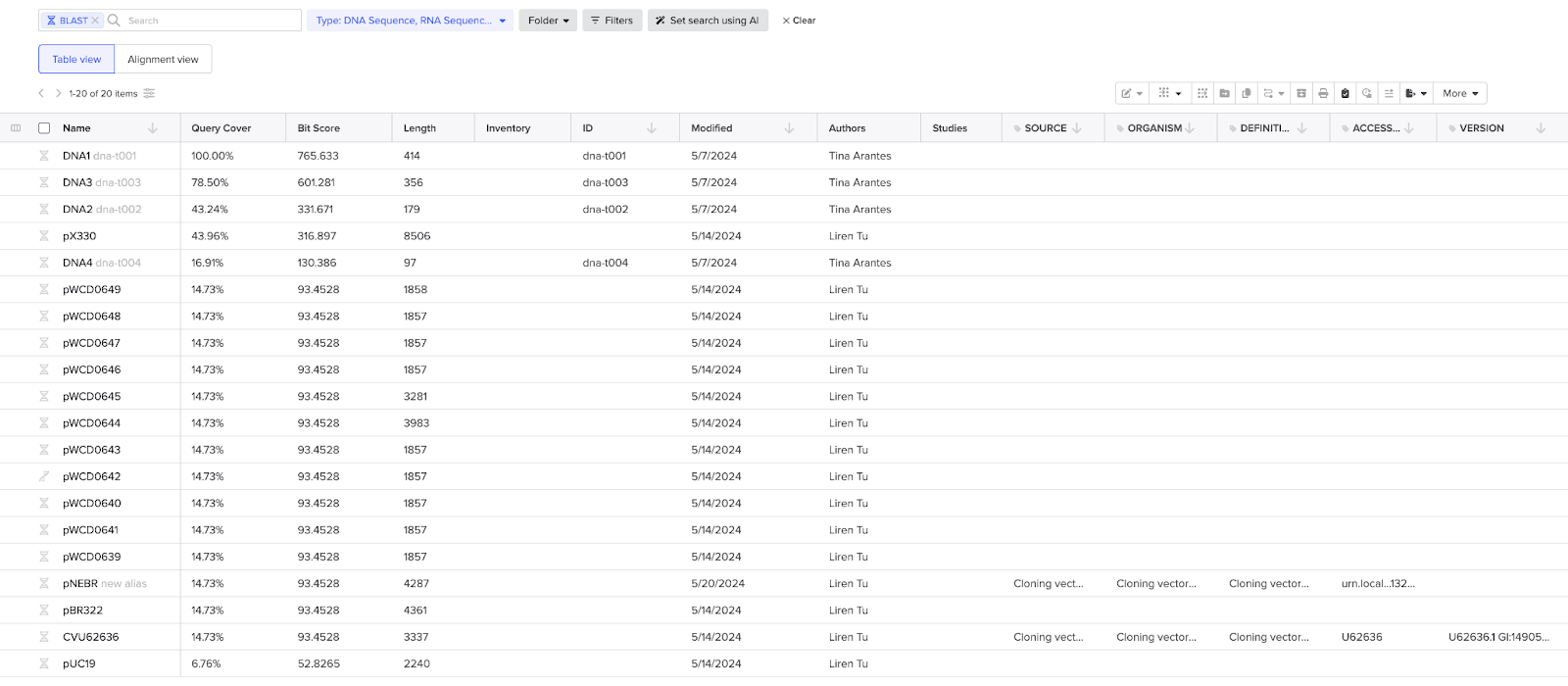
Task: Remove the BLAST search tag
Action: 95,21
